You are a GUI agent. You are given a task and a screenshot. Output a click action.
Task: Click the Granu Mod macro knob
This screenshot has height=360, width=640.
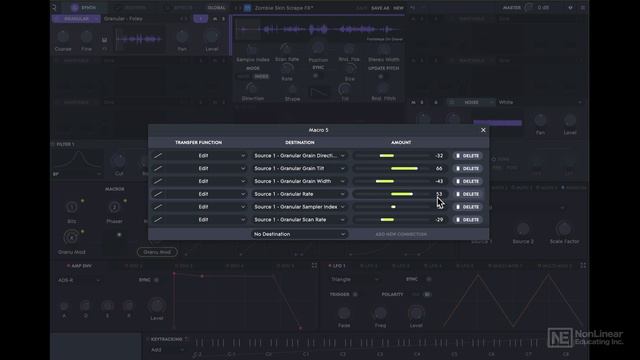71,237
